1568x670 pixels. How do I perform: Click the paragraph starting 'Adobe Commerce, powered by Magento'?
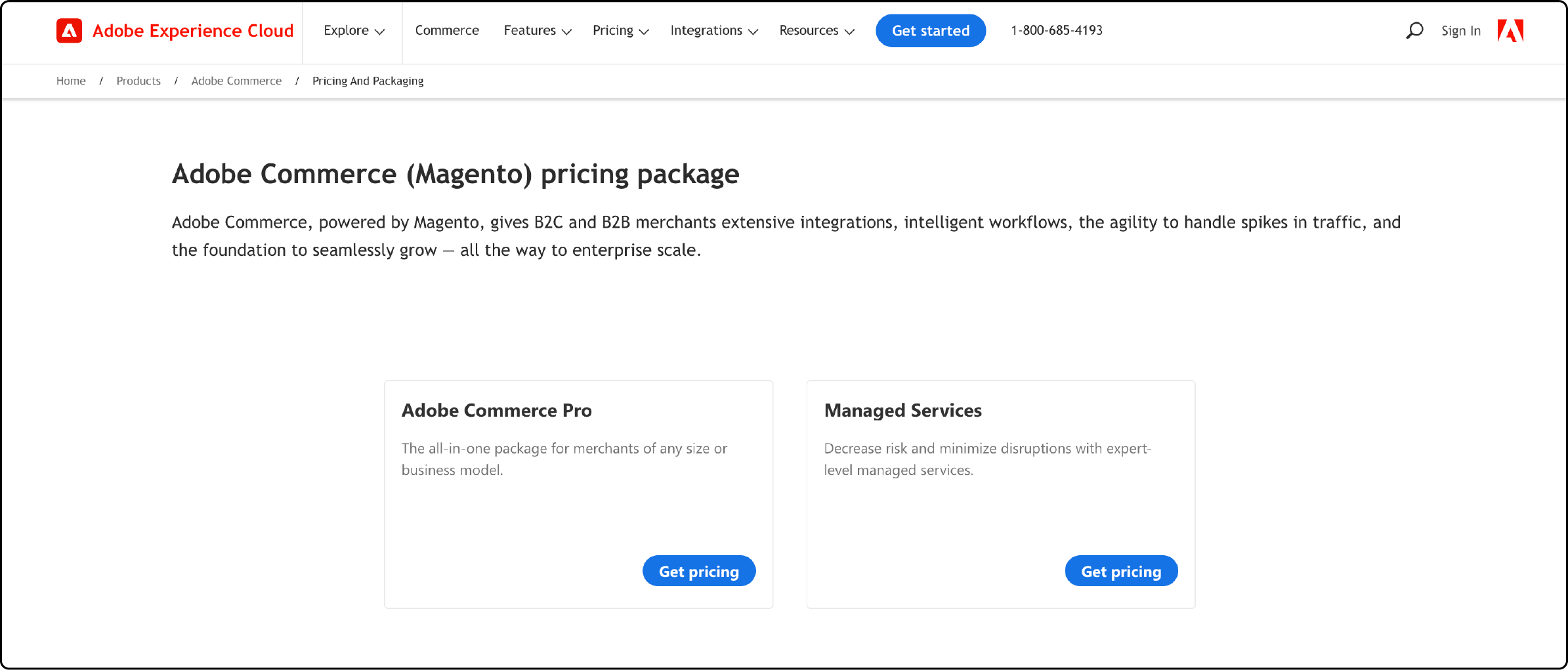[x=786, y=236]
